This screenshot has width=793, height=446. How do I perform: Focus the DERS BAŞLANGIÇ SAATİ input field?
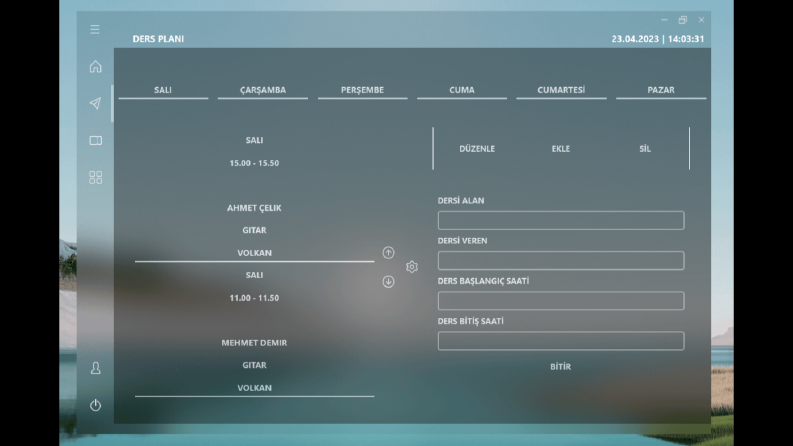[x=561, y=301]
